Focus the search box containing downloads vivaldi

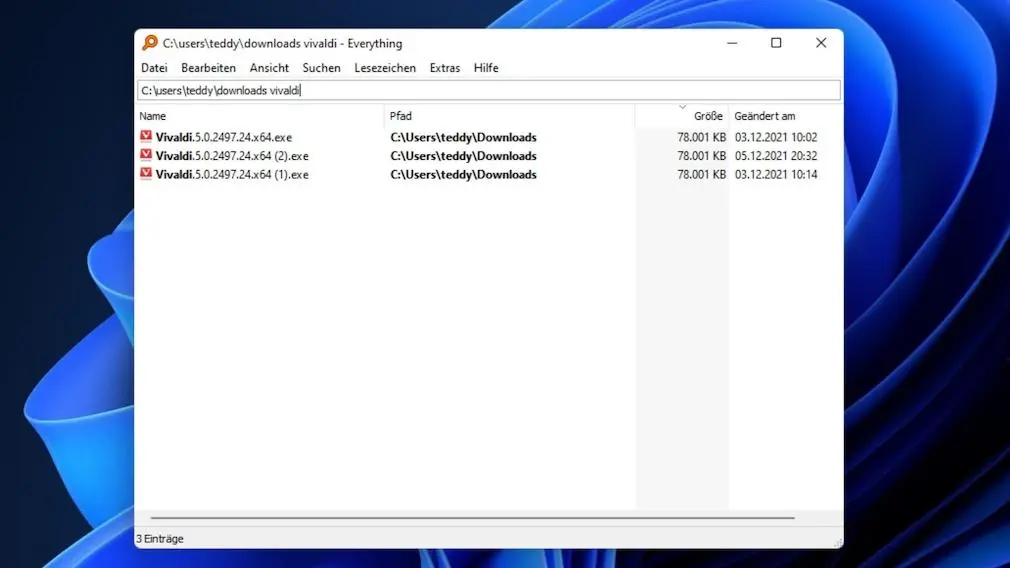(x=489, y=90)
